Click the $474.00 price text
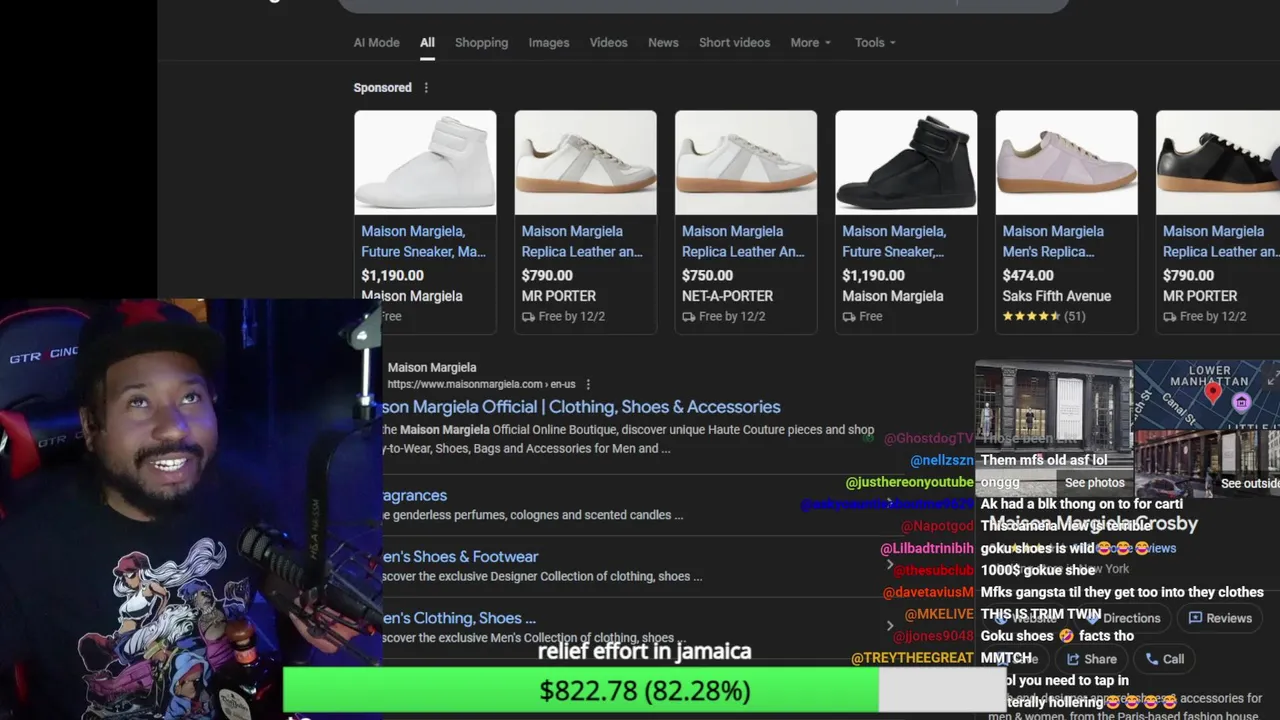 click(1028, 275)
